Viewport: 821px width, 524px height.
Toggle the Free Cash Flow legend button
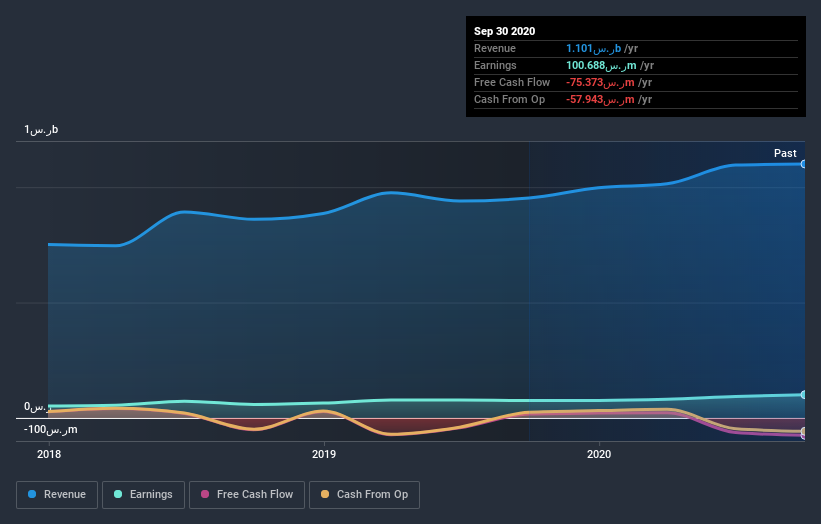tap(247, 495)
